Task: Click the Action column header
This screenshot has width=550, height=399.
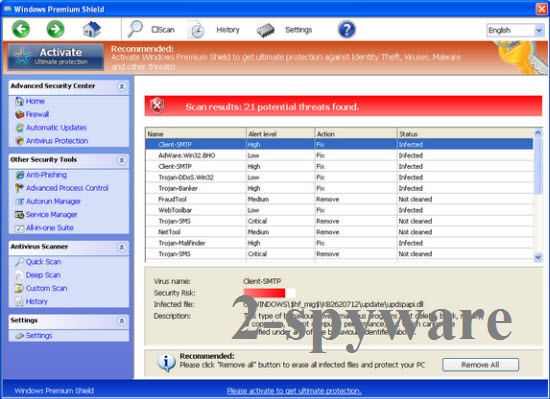Action: [x=356, y=134]
